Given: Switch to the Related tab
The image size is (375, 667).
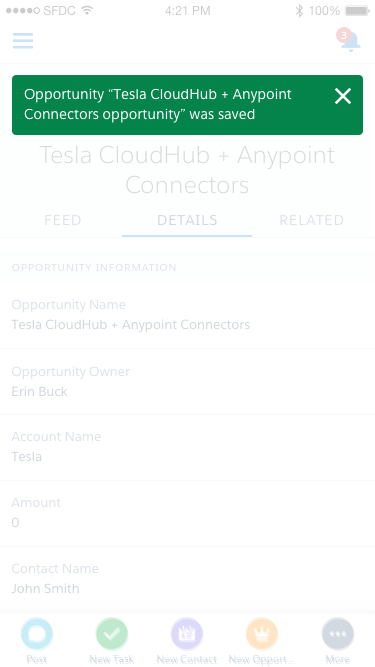Looking at the screenshot, I should (x=312, y=220).
